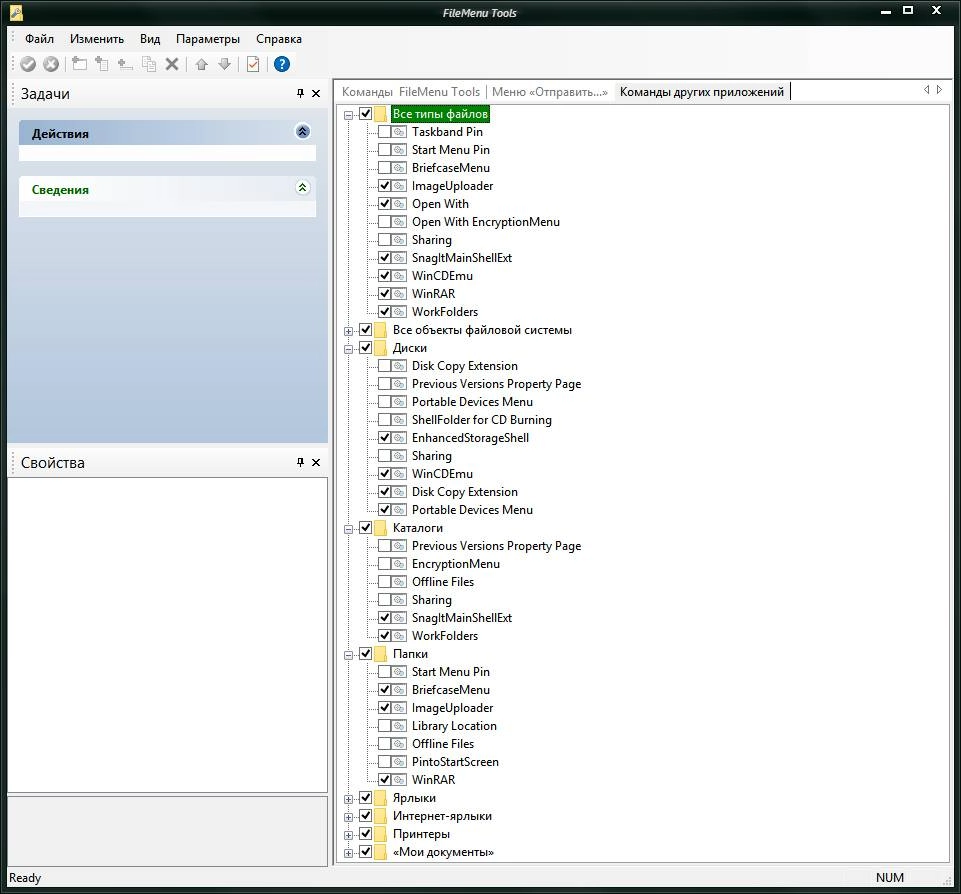Click the Delete X toolbar icon
The width and height of the screenshot is (961, 894).
coord(172,64)
